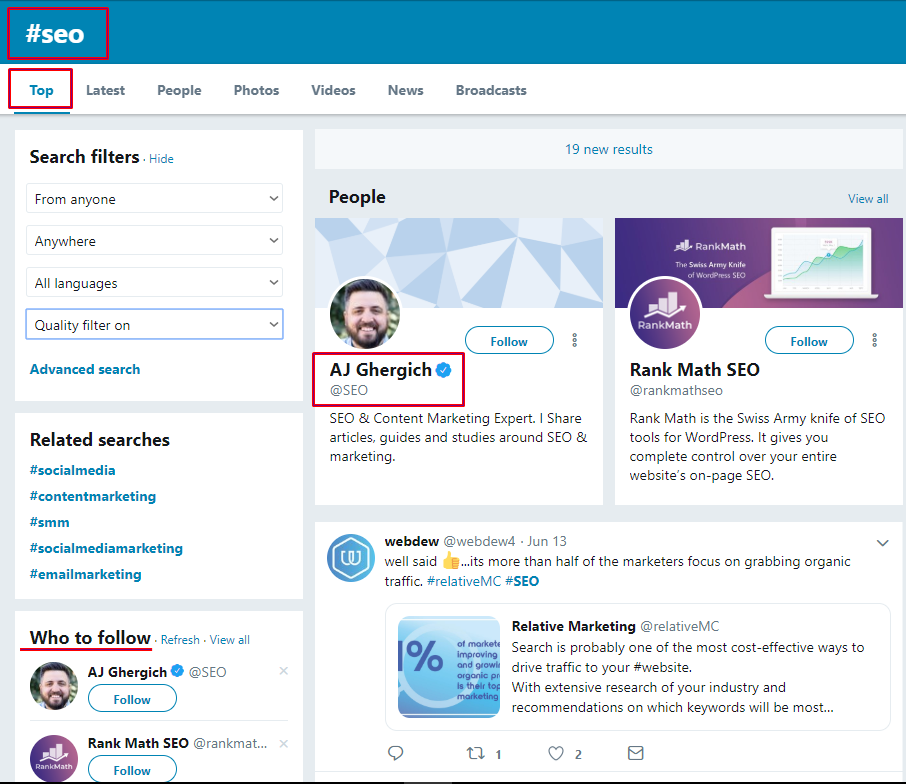Open Jun 13 tweet timestamp
Image resolution: width=906 pixels, height=784 pixels.
pyautogui.click(x=547, y=541)
